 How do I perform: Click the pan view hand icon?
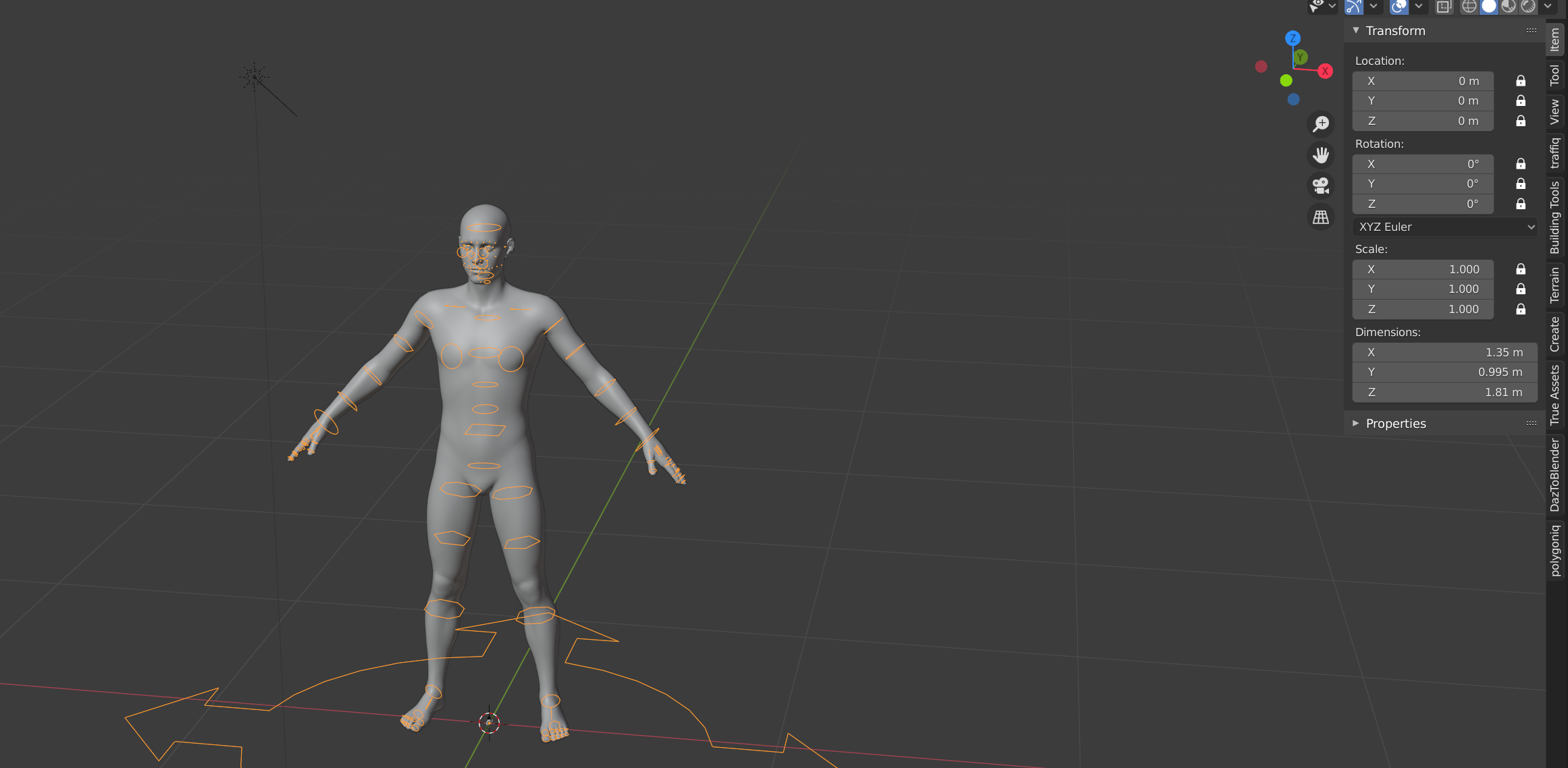point(1321,155)
